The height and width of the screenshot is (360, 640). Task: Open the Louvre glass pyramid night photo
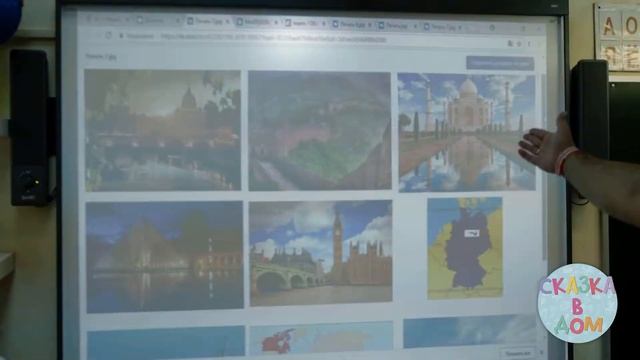pyautogui.click(x=164, y=256)
